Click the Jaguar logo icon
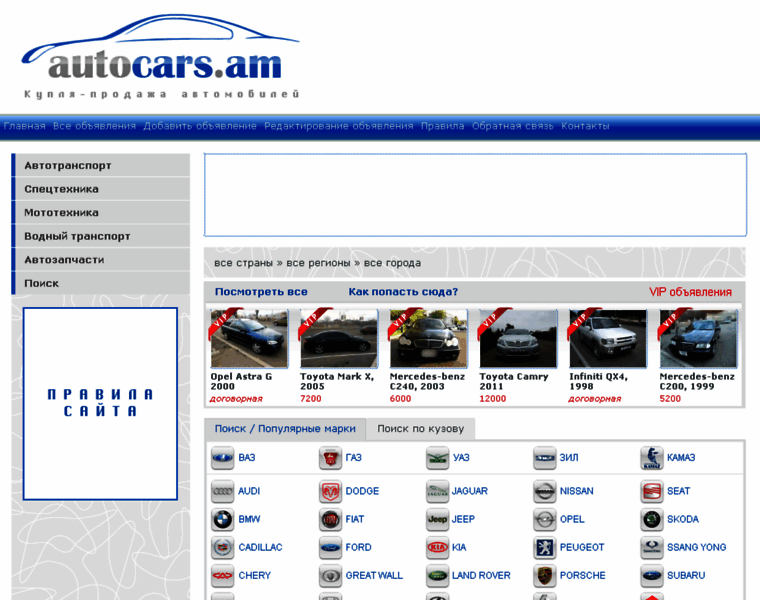The image size is (760, 600). point(438,491)
